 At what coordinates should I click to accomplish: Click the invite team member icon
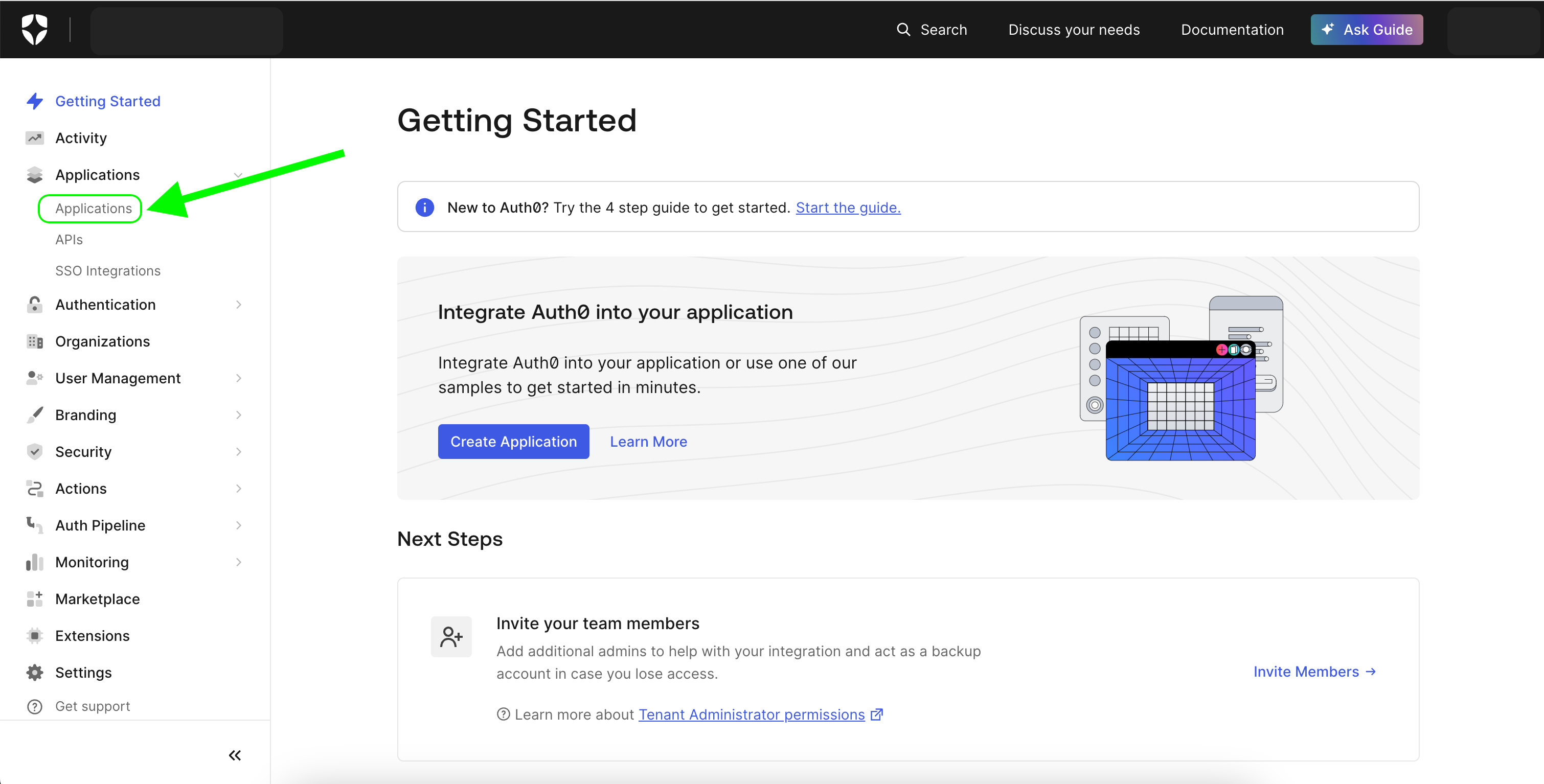pyautogui.click(x=451, y=636)
